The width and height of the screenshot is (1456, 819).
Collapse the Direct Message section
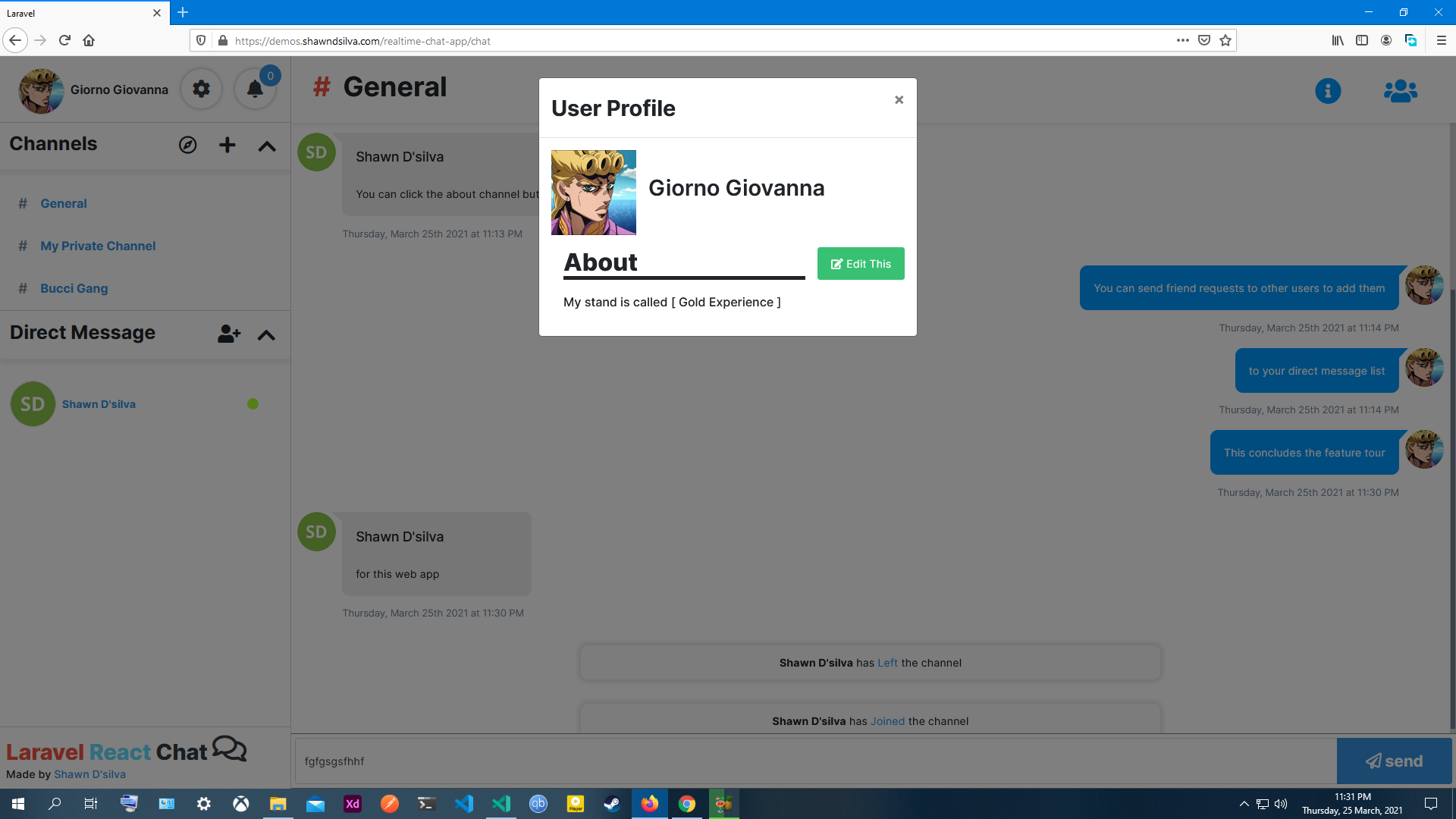[266, 334]
